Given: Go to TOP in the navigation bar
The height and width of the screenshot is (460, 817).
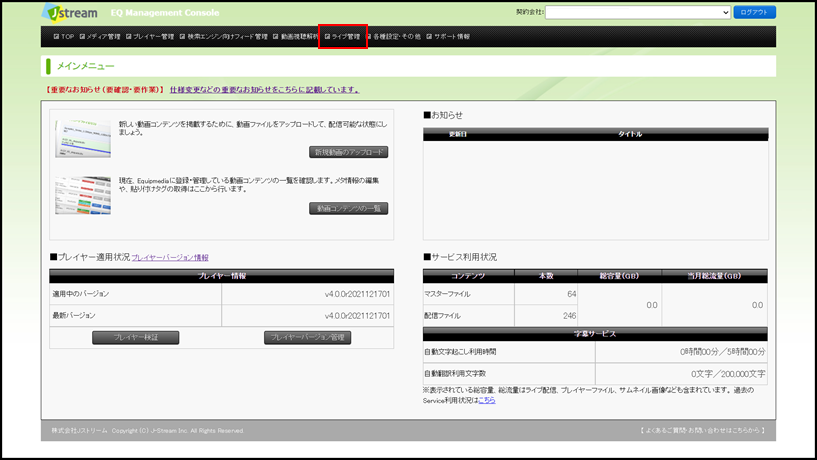Looking at the screenshot, I should click(63, 37).
